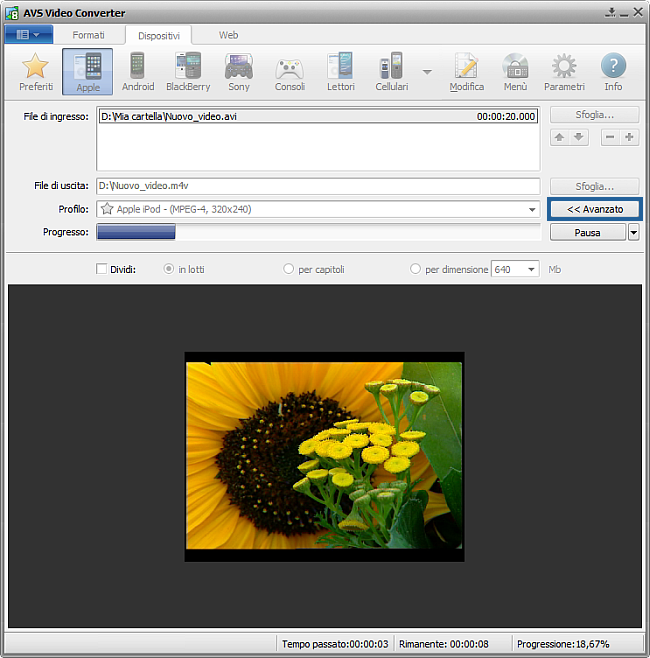The width and height of the screenshot is (650, 658).
Task: Expand the Profilo dropdown list
Action: tap(533, 210)
